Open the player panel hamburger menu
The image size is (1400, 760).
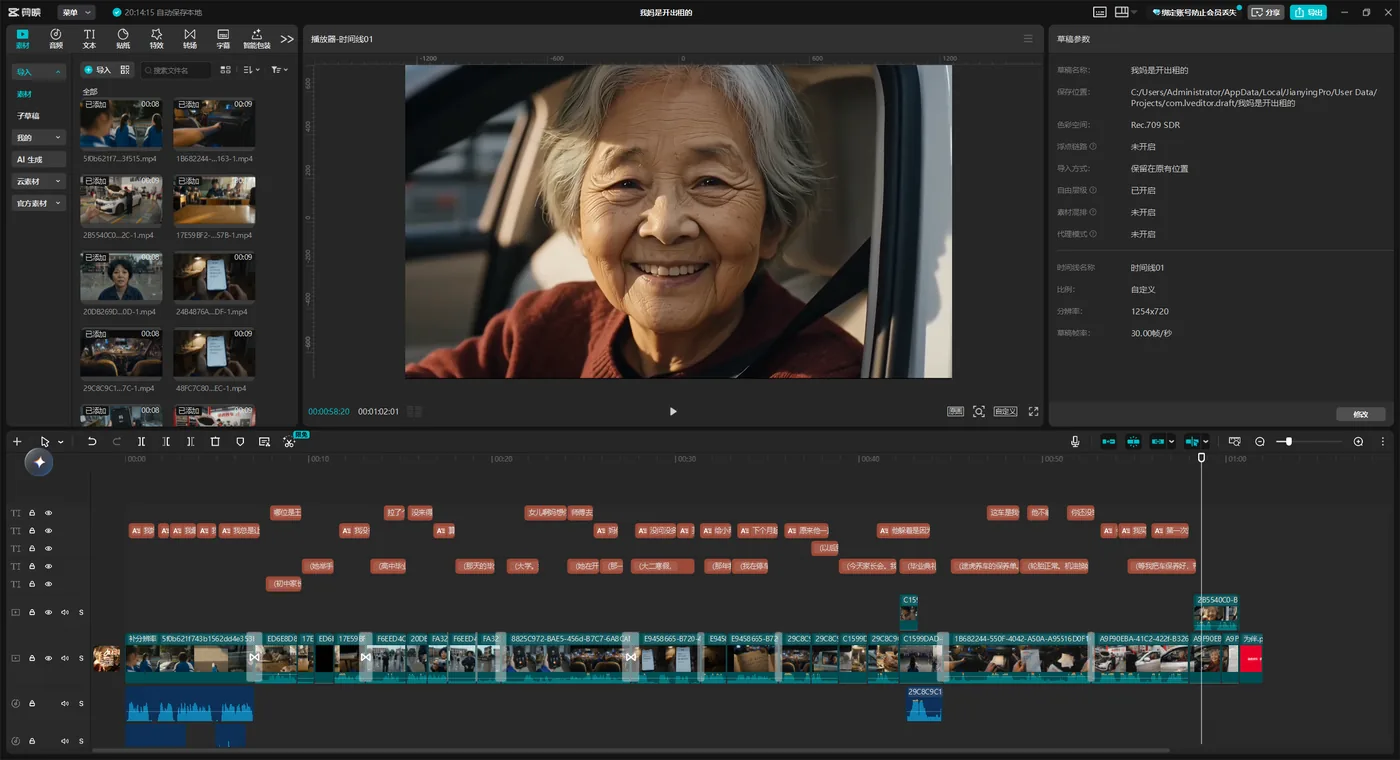(x=1028, y=39)
